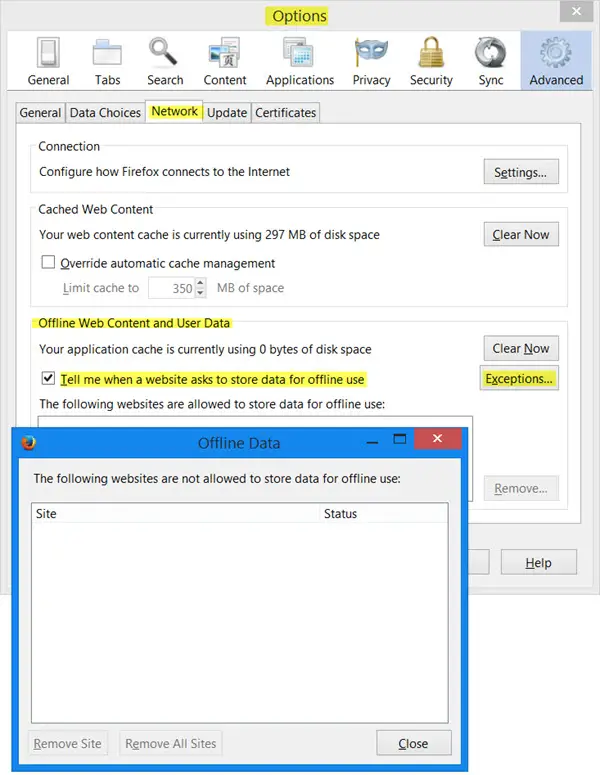Decrease the cache limit stepper

click(200, 293)
